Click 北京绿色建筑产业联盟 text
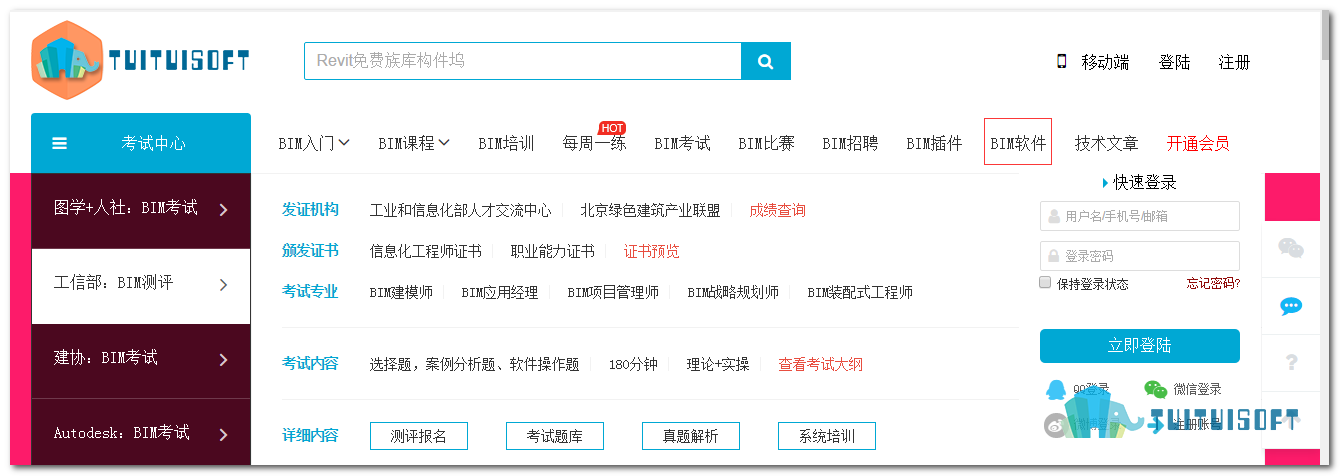 [x=650, y=211]
